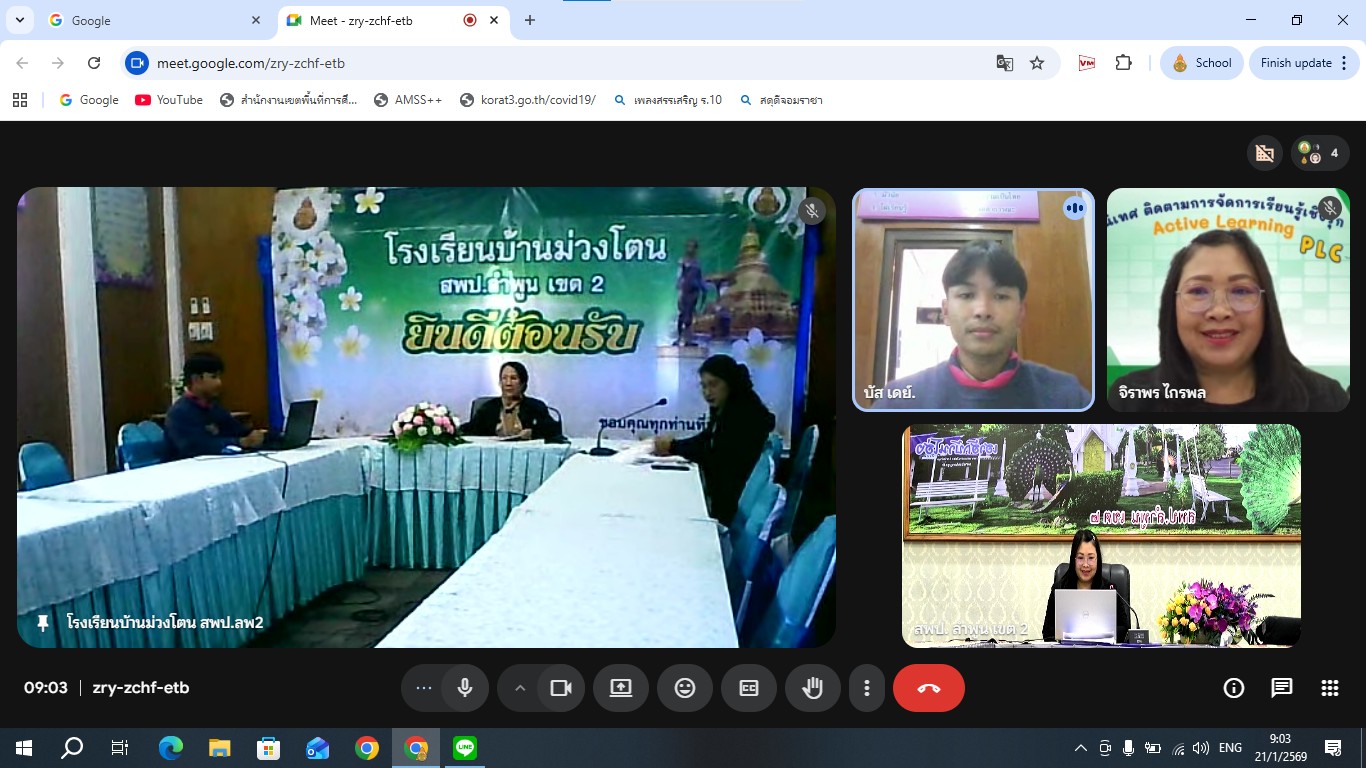Expand audio settings three-dot menu

pyautogui.click(x=423, y=688)
